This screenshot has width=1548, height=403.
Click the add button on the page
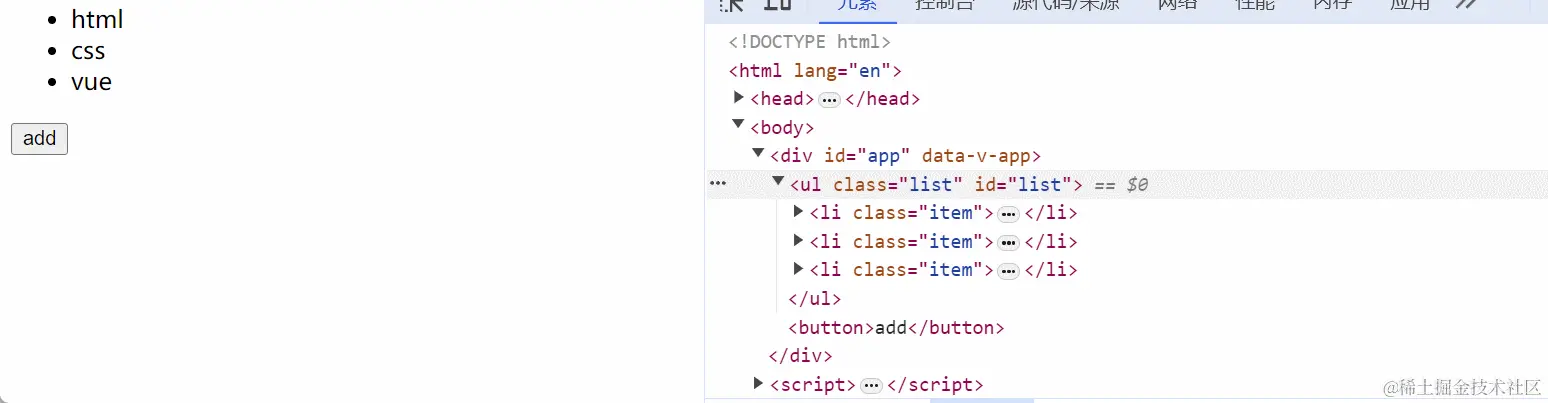tap(39, 138)
